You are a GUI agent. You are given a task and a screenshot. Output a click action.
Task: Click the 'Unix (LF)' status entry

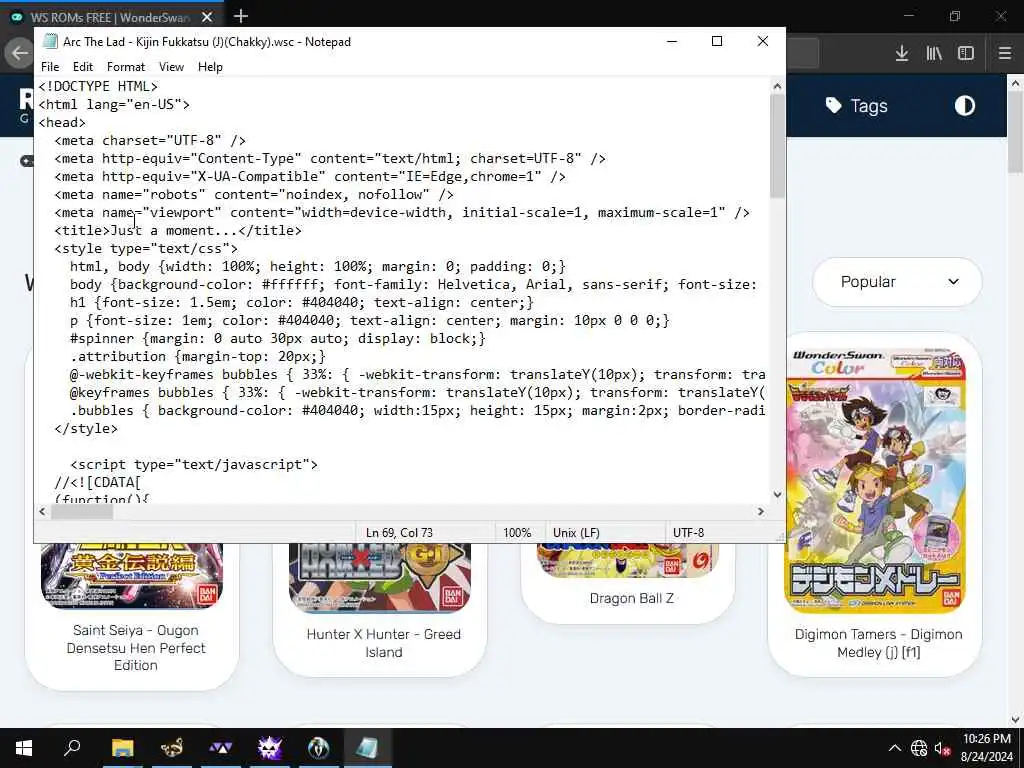click(x=576, y=533)
